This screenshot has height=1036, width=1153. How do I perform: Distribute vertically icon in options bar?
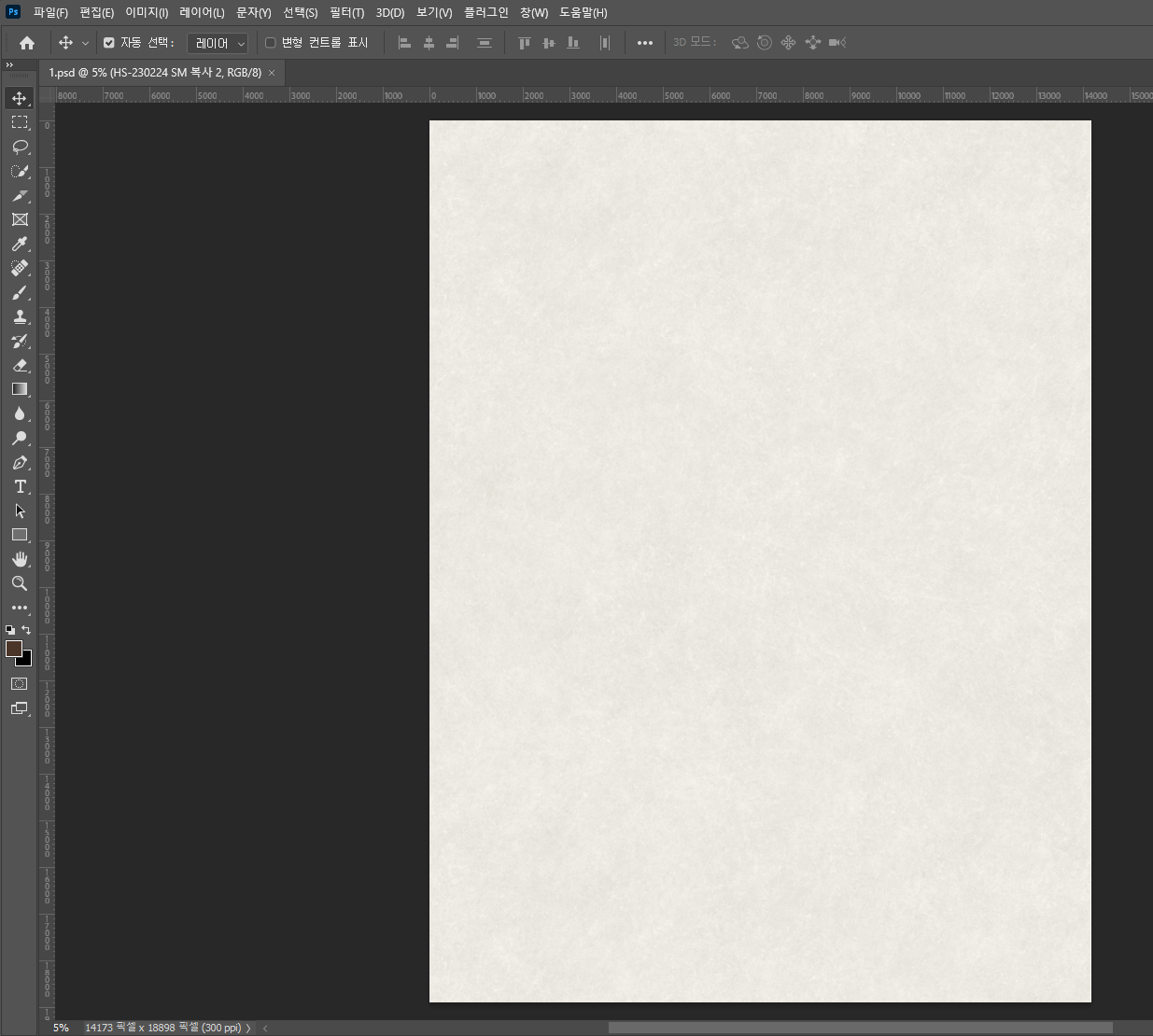point(485,43)
